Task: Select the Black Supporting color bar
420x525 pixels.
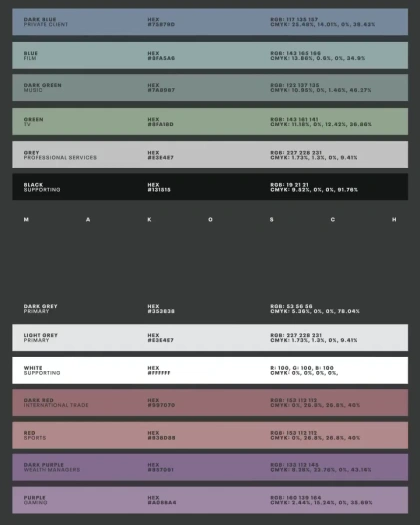Action: pos(210,187)
